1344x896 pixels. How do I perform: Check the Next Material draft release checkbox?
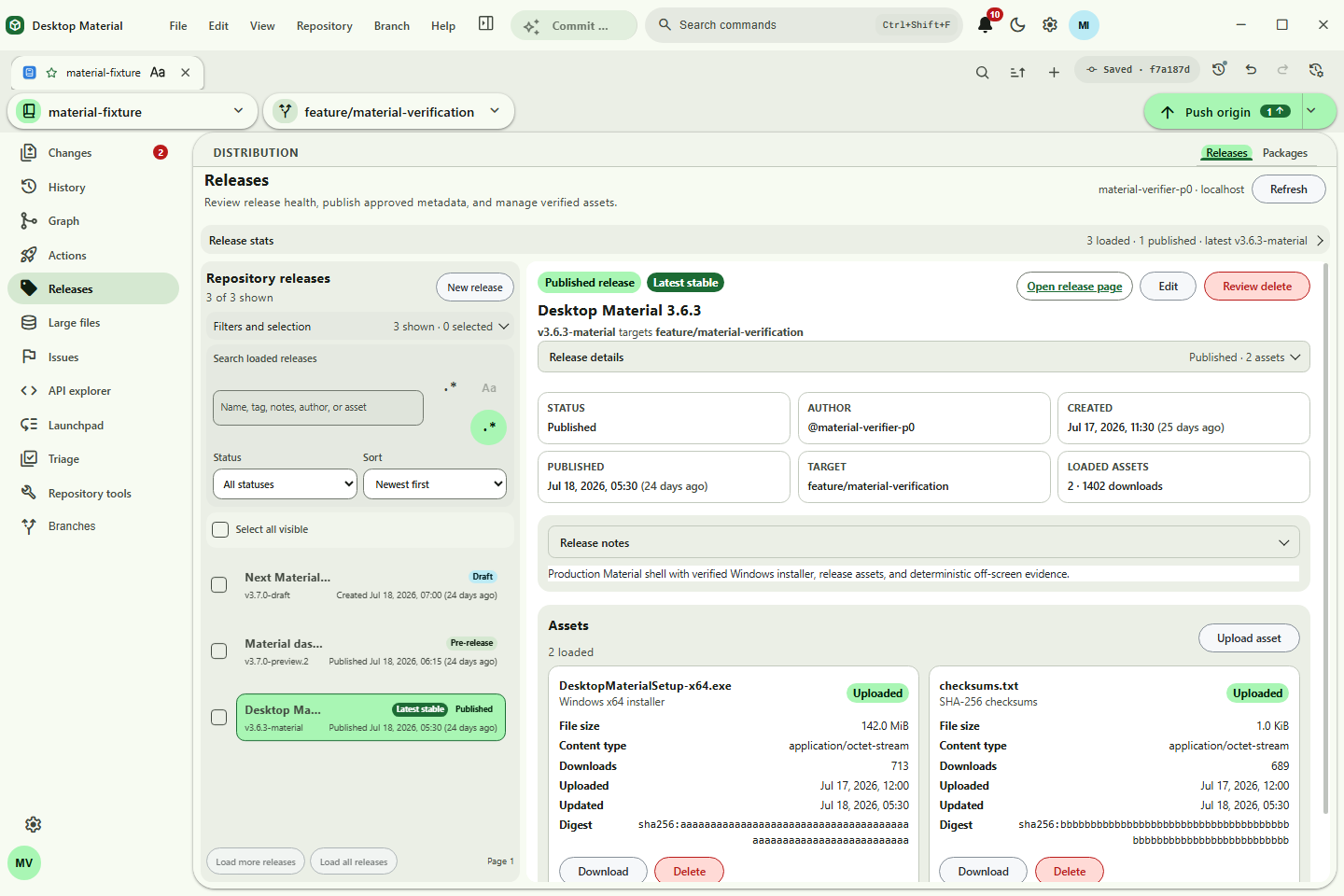coord(219,585)
